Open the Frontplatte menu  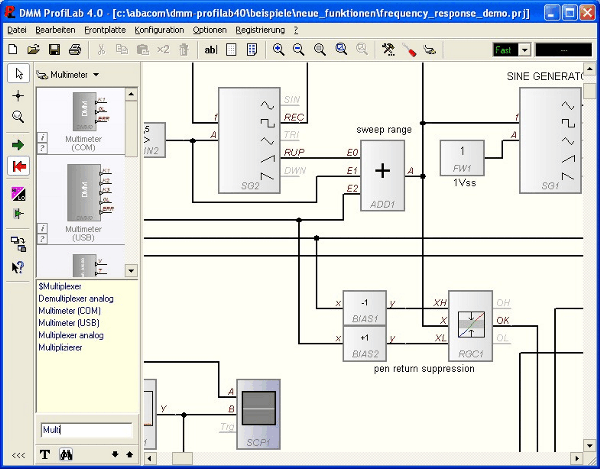(105, 30)
